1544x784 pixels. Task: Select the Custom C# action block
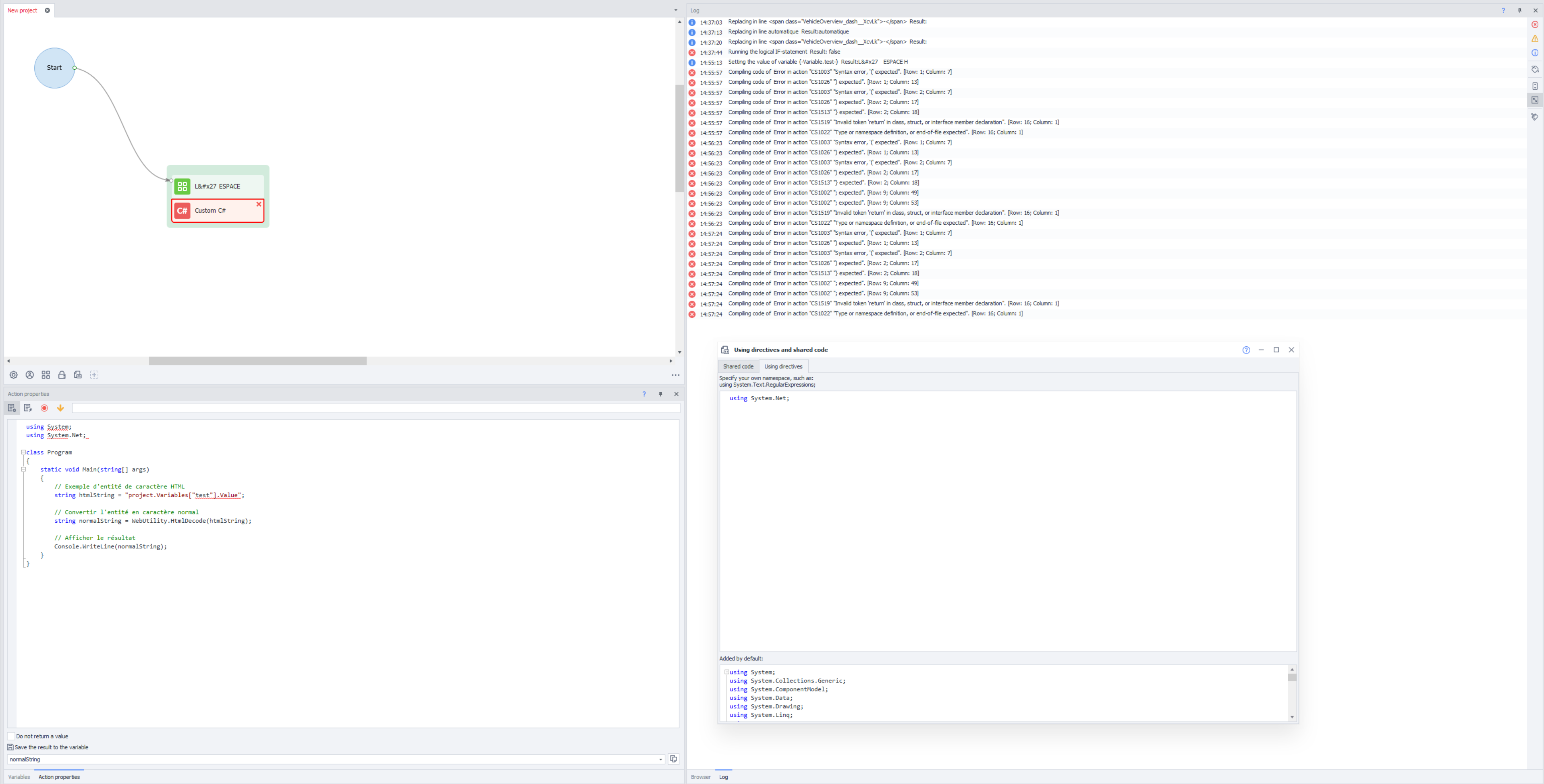pos(218,211)
